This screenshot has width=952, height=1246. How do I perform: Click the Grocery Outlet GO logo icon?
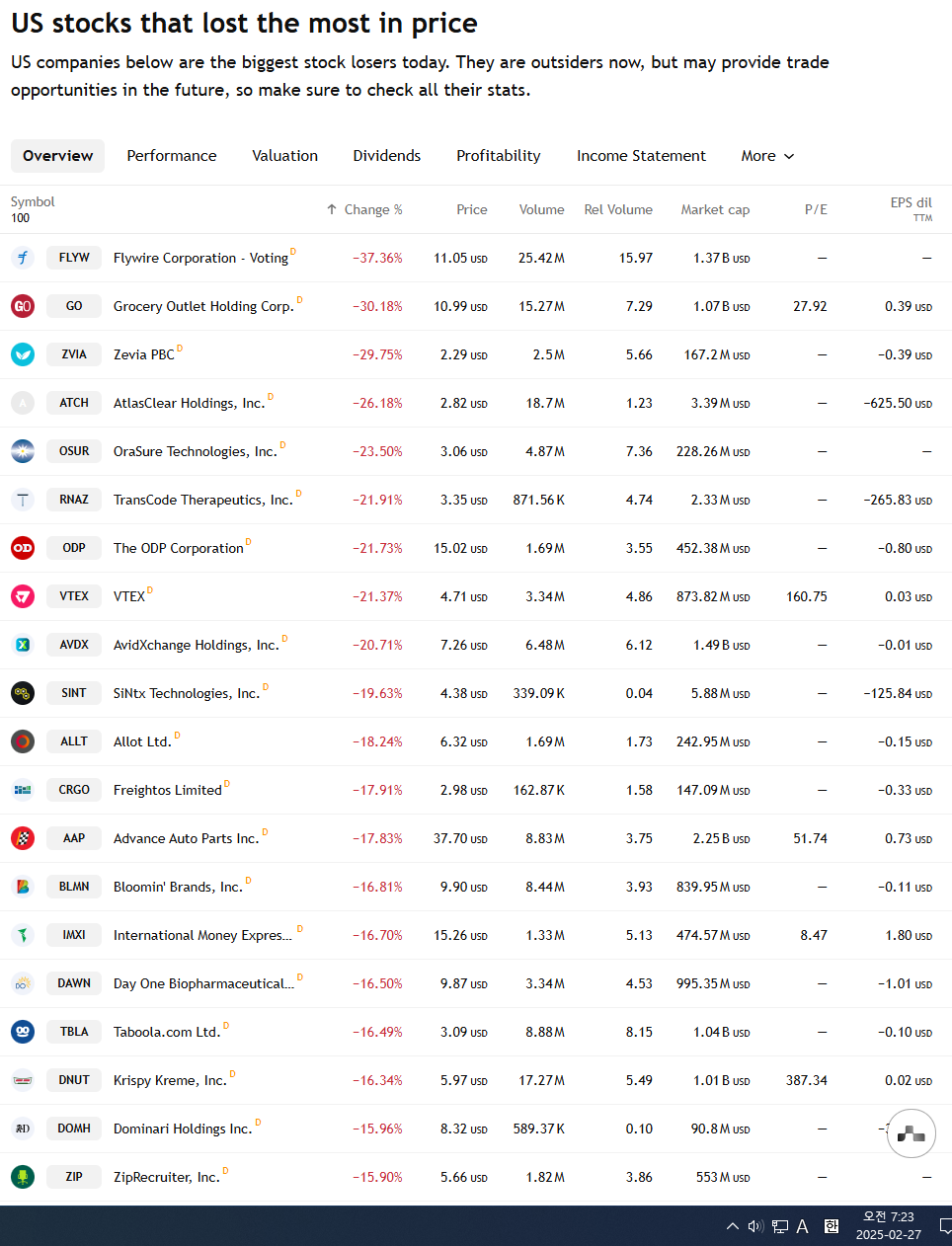[x=23, y=306]
